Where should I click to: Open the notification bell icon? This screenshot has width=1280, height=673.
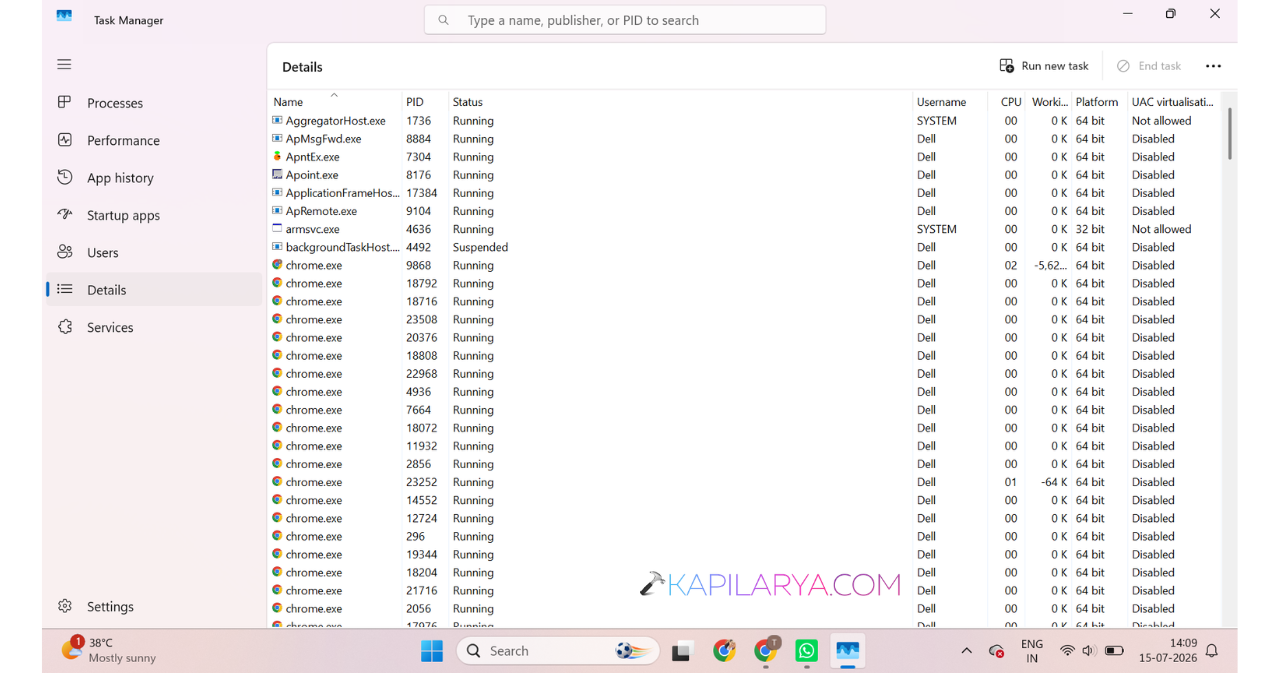(x=1212, y=651)
